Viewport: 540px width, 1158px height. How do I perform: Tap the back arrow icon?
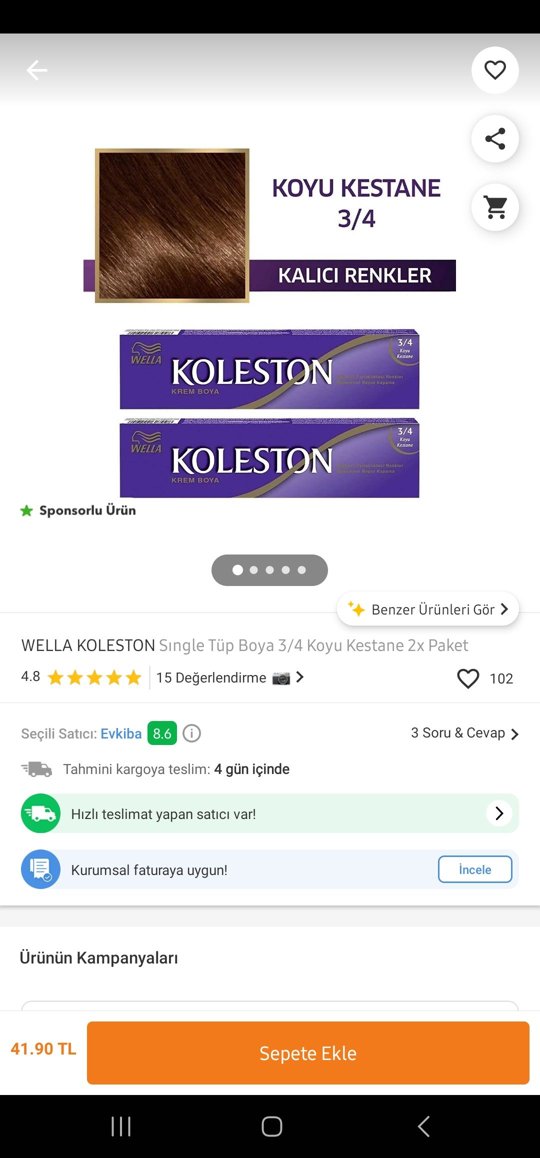pos(36,70)
